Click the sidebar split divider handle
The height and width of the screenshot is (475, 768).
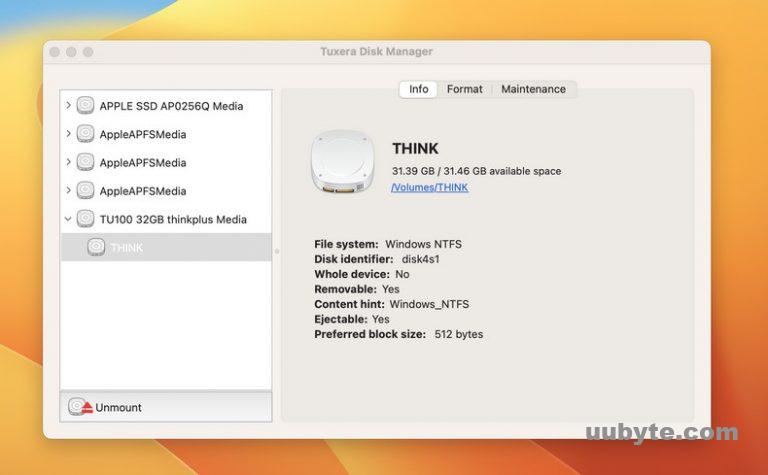277,251
